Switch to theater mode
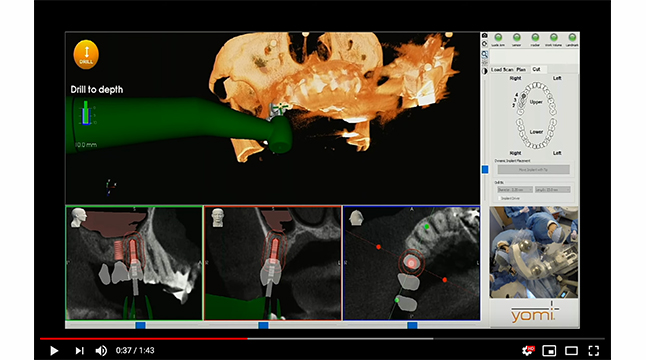Image resolution: width=646 pixels, height=360 pixels. pyautogui.click(x=571, y=351)
